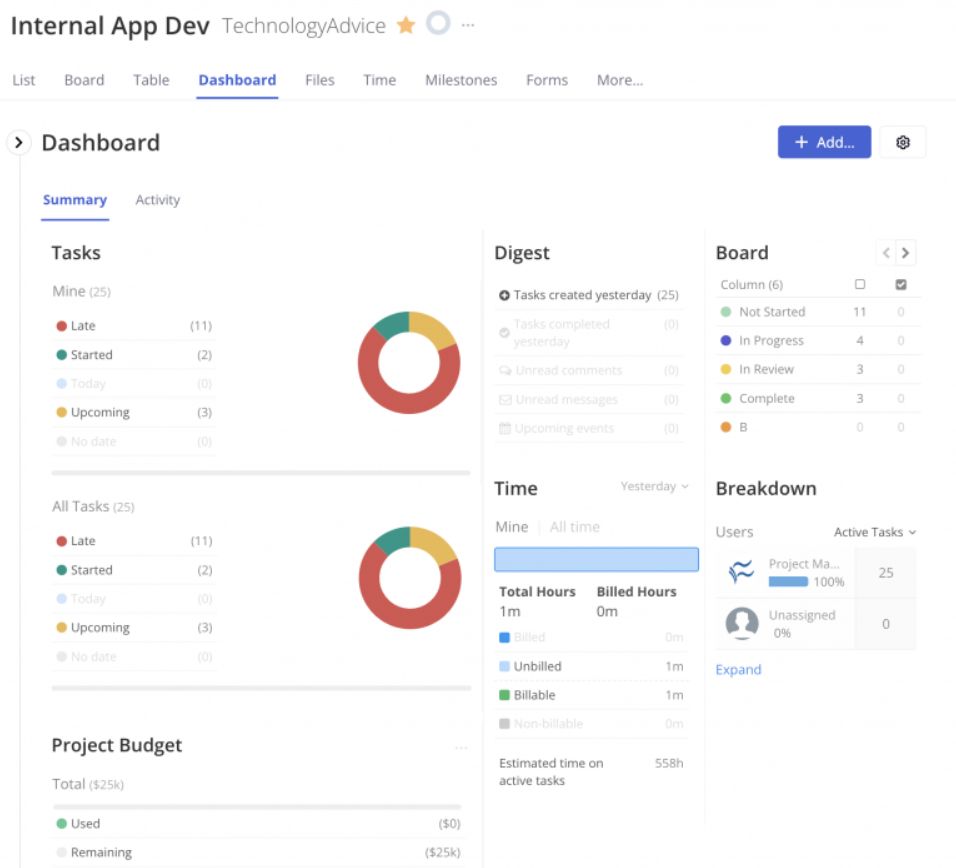Open the dashboard settings gear
This screenshot has height=868, width=956.
903,143
